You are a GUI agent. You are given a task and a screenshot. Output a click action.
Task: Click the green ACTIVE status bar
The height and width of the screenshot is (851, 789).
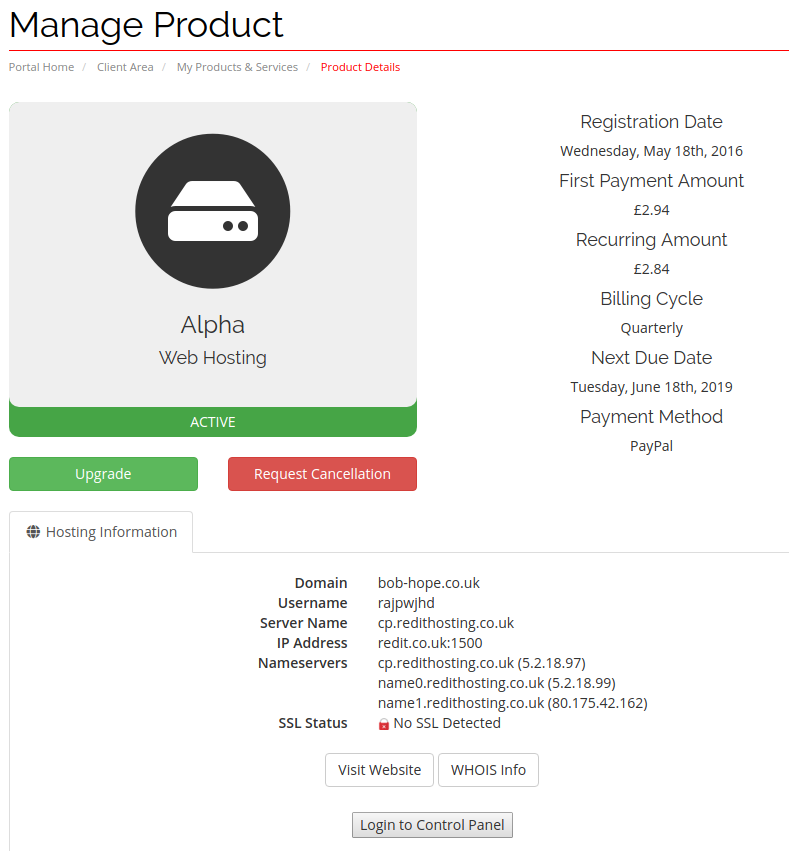tap(213, 422)
